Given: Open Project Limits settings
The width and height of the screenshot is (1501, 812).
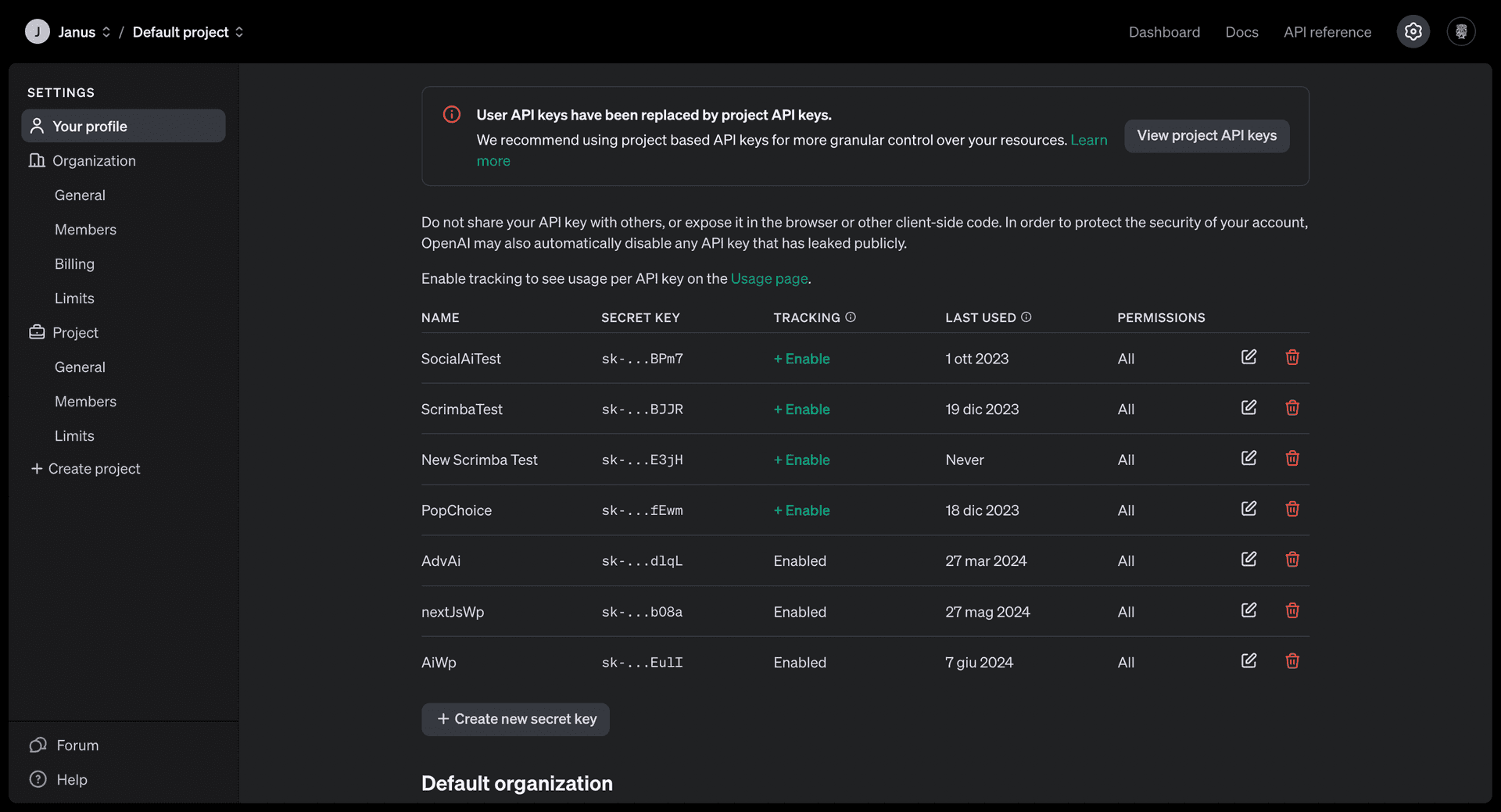Looking at the screenshot, I should pos(74,436).
